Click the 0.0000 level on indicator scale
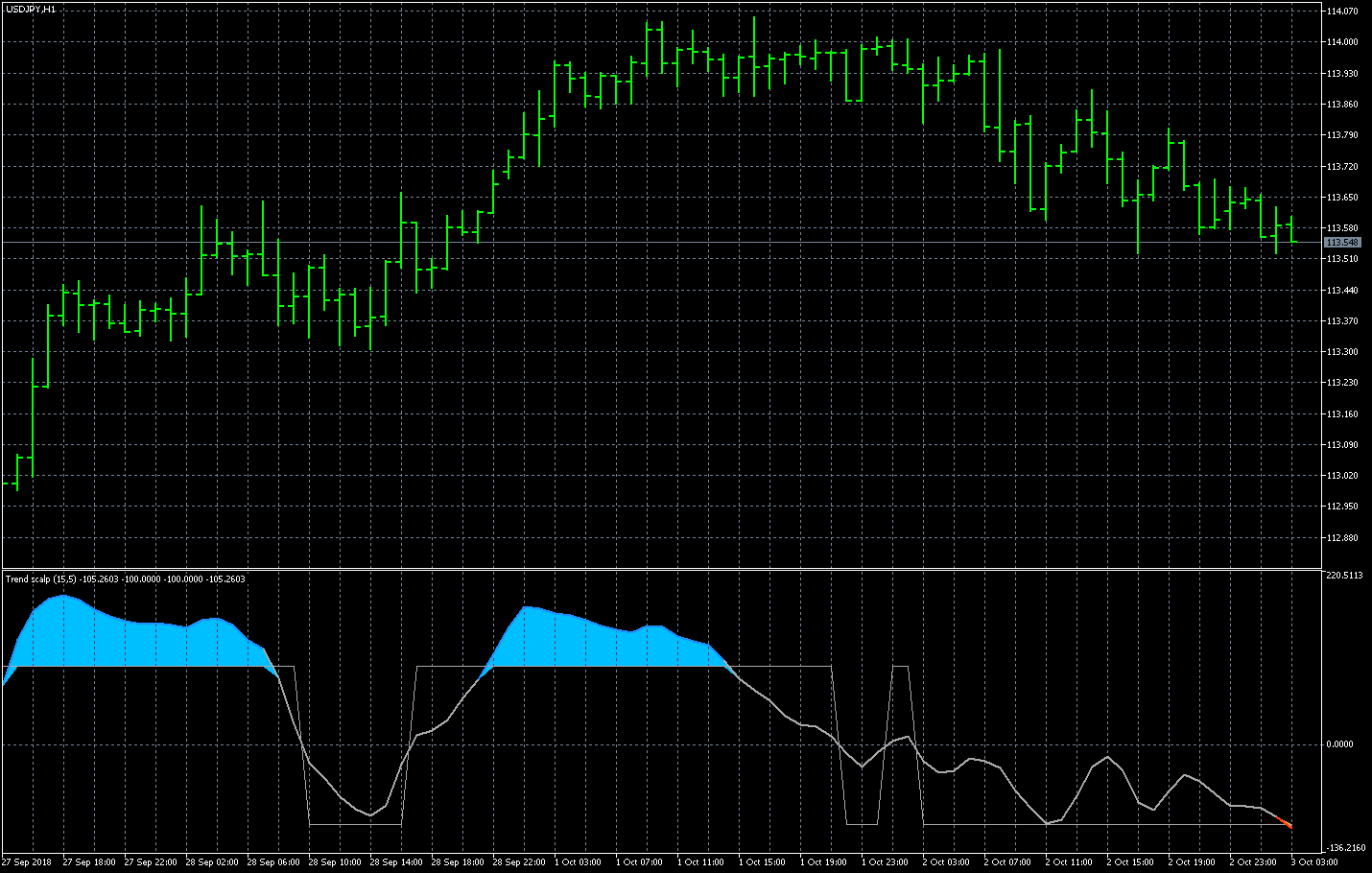Image resolution: width=1372 pixels, height=873 pixels. pos(1340,744)
